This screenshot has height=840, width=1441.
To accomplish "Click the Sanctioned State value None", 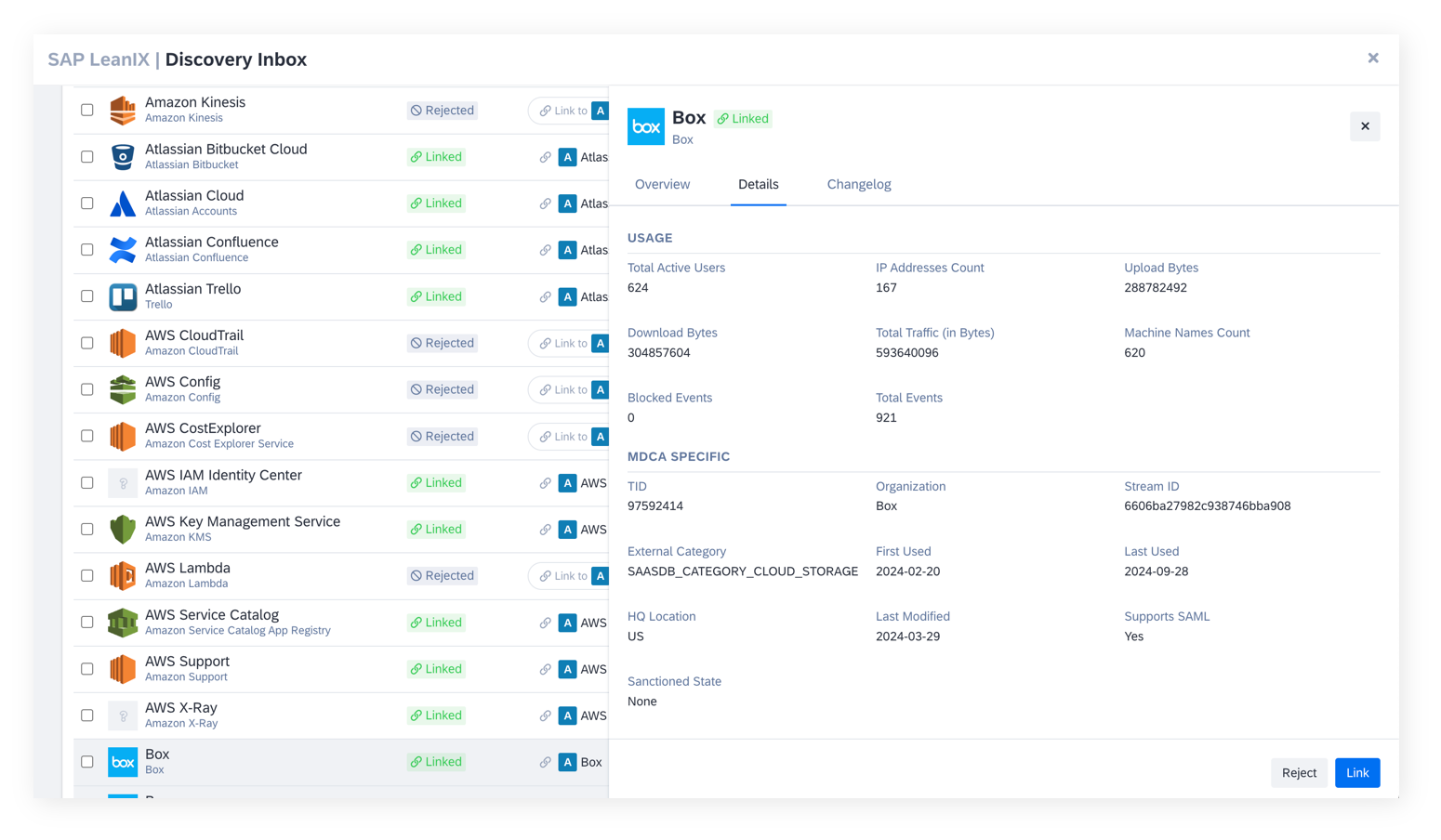I will 642,702.
